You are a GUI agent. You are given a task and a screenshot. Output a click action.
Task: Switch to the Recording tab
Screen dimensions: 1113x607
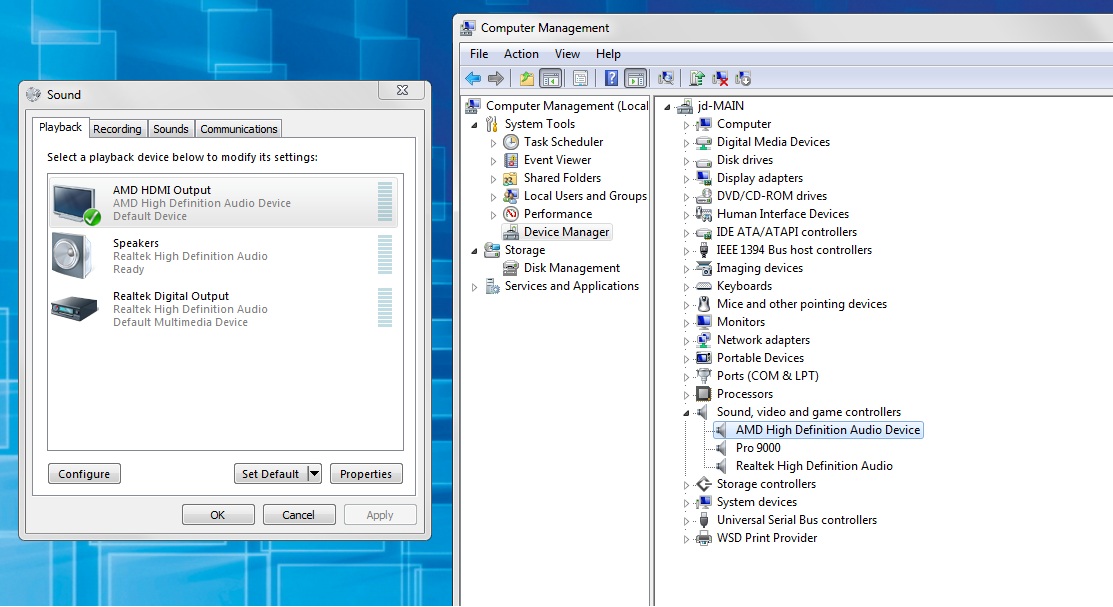[x=117, y=128]
